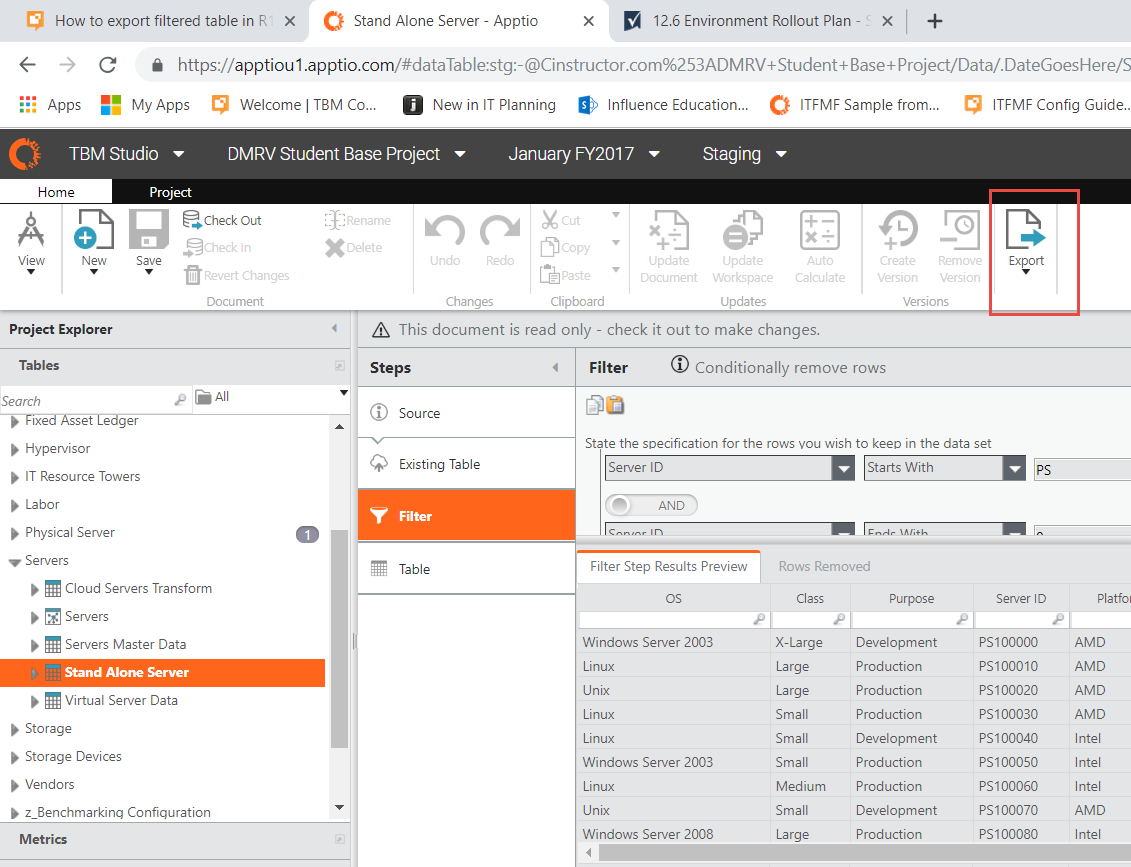Select Virtual Server Data table
The image size is (1131, 867).
tap(121, 700)
